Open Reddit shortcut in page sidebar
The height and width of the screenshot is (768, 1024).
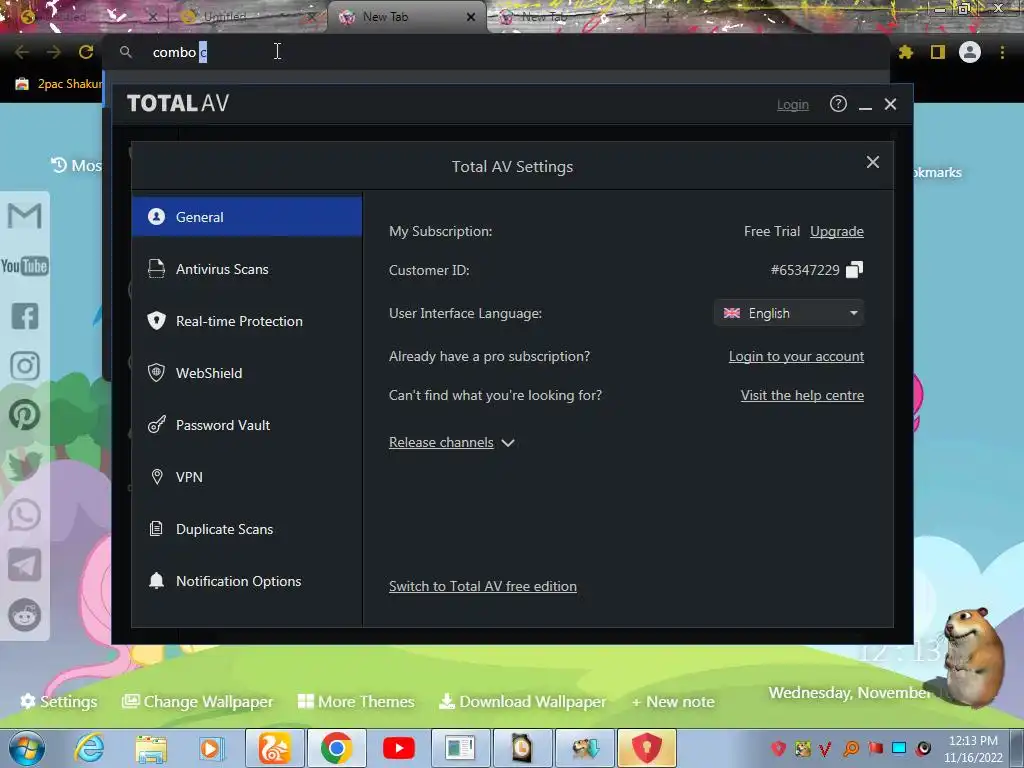coord(25,615)
